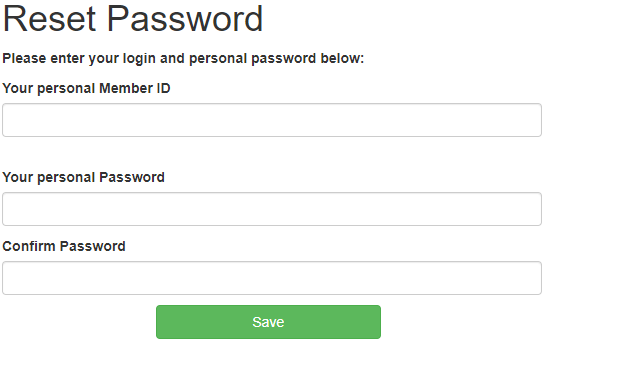Submit the form with the green Save button

pos(268,322)
